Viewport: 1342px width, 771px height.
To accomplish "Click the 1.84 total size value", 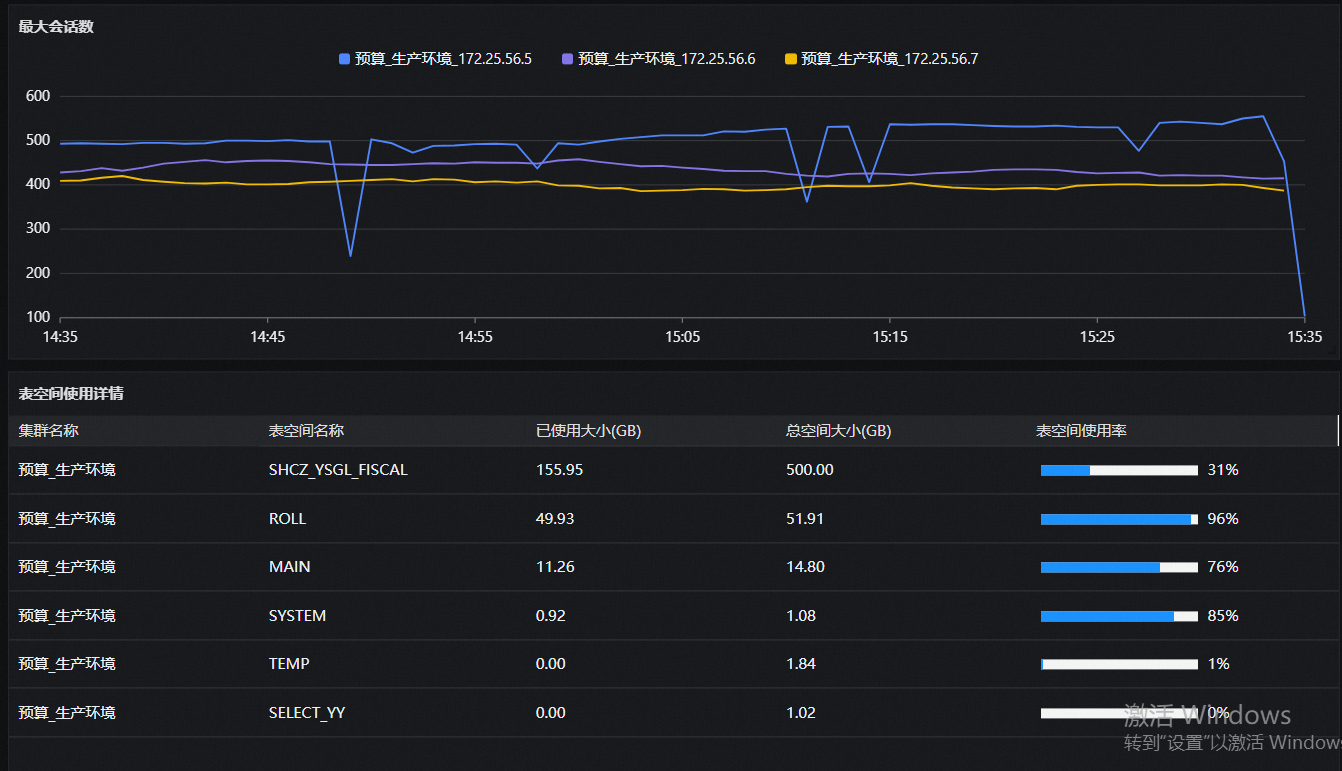I will 801,664.
